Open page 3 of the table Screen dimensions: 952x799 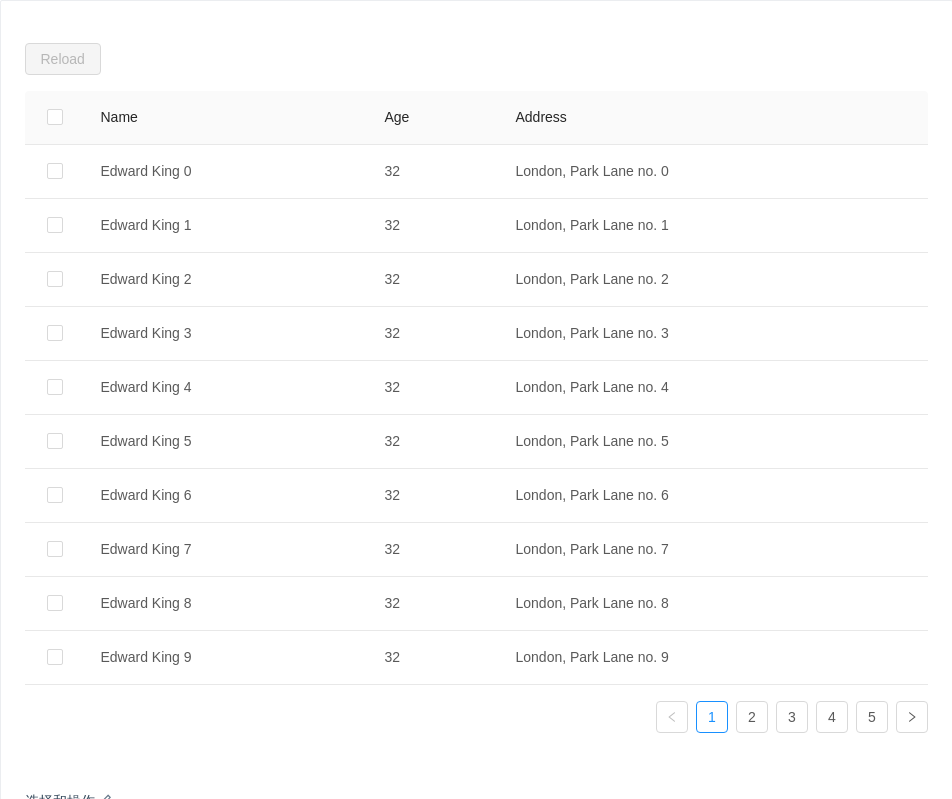click(792, 717)
